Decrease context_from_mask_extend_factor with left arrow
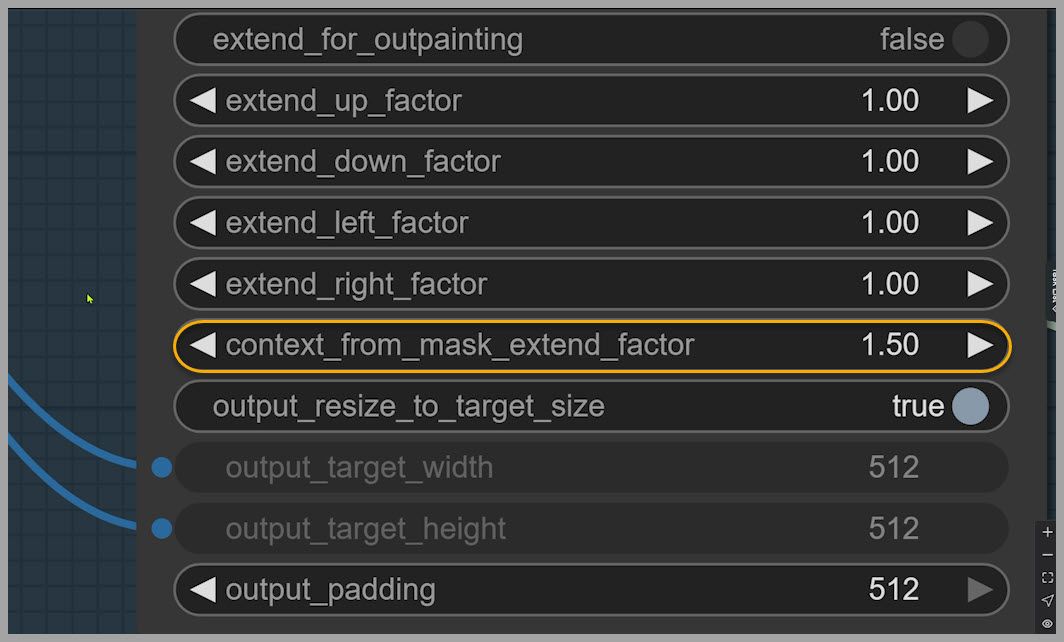The image size is (1064, 642). point(203,345)
